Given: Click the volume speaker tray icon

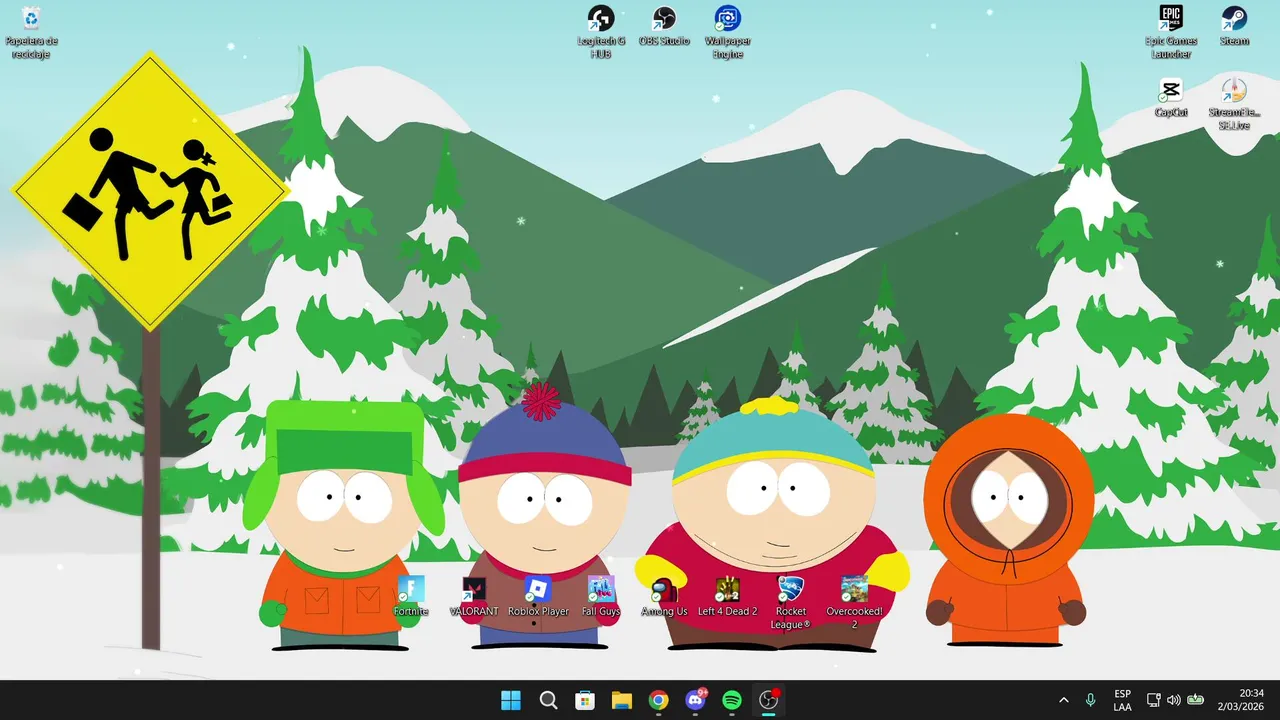Looking at the screenshot, I should (1173, 700).
